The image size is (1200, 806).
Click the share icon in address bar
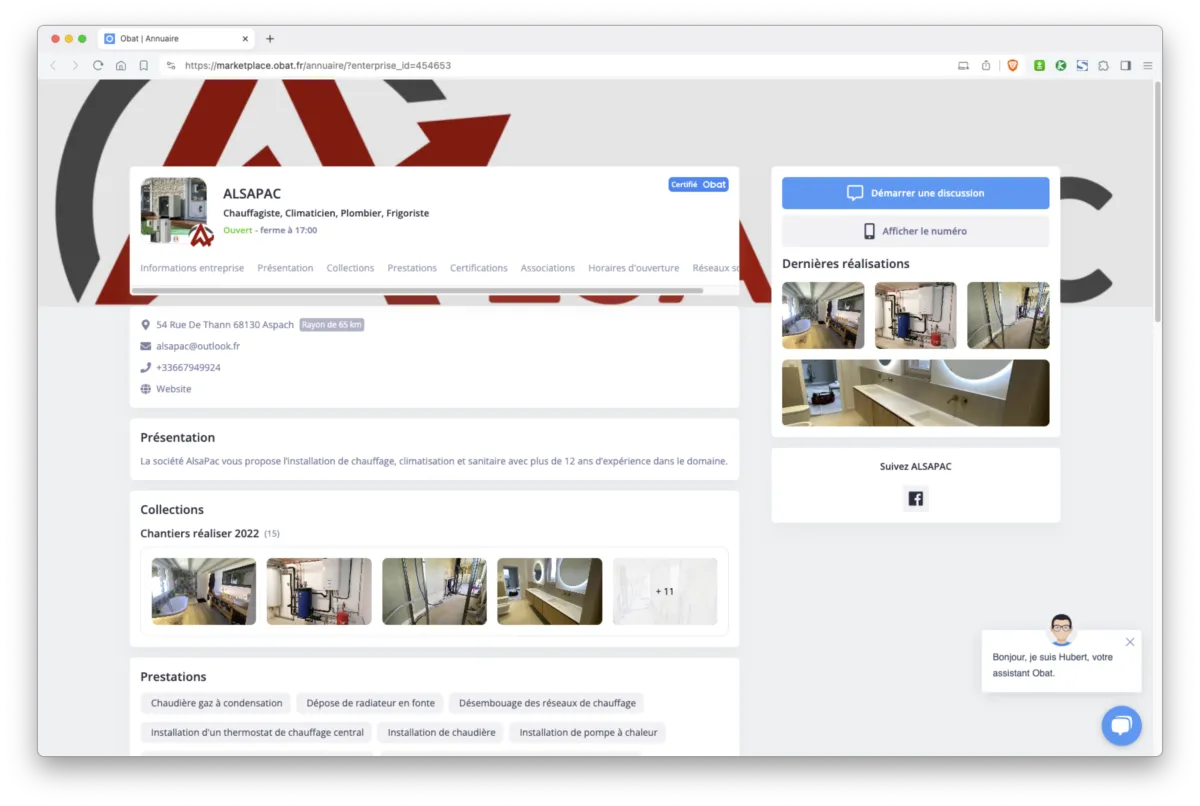986,66
